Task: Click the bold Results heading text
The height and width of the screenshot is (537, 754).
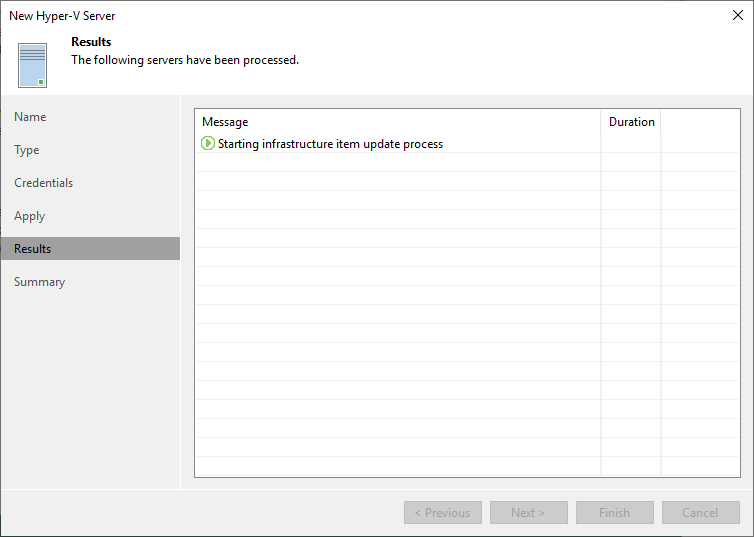Action: click(91, 42)
